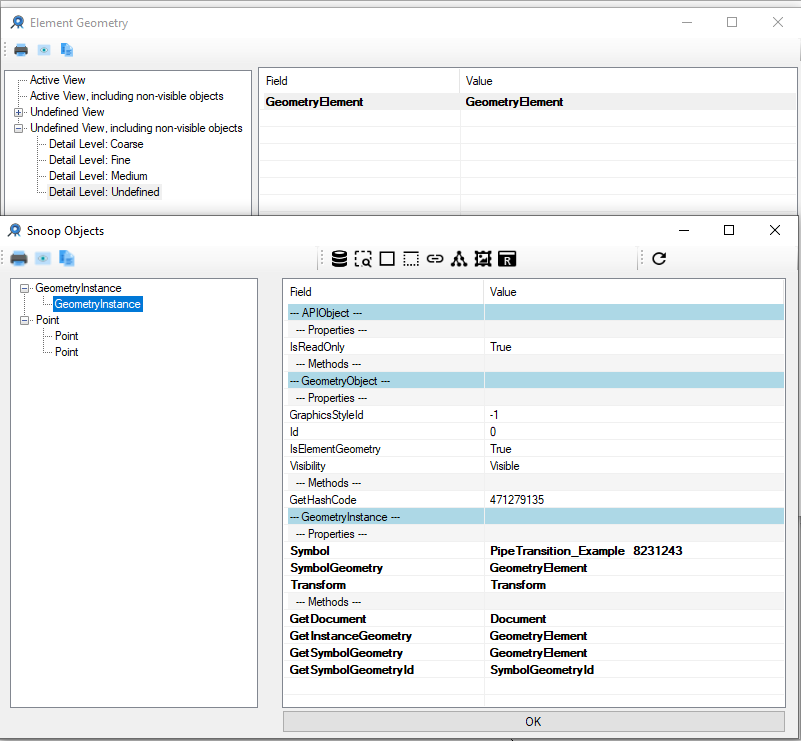
Task: Click the Snoop Active View icon
Action: pos(483,259)
